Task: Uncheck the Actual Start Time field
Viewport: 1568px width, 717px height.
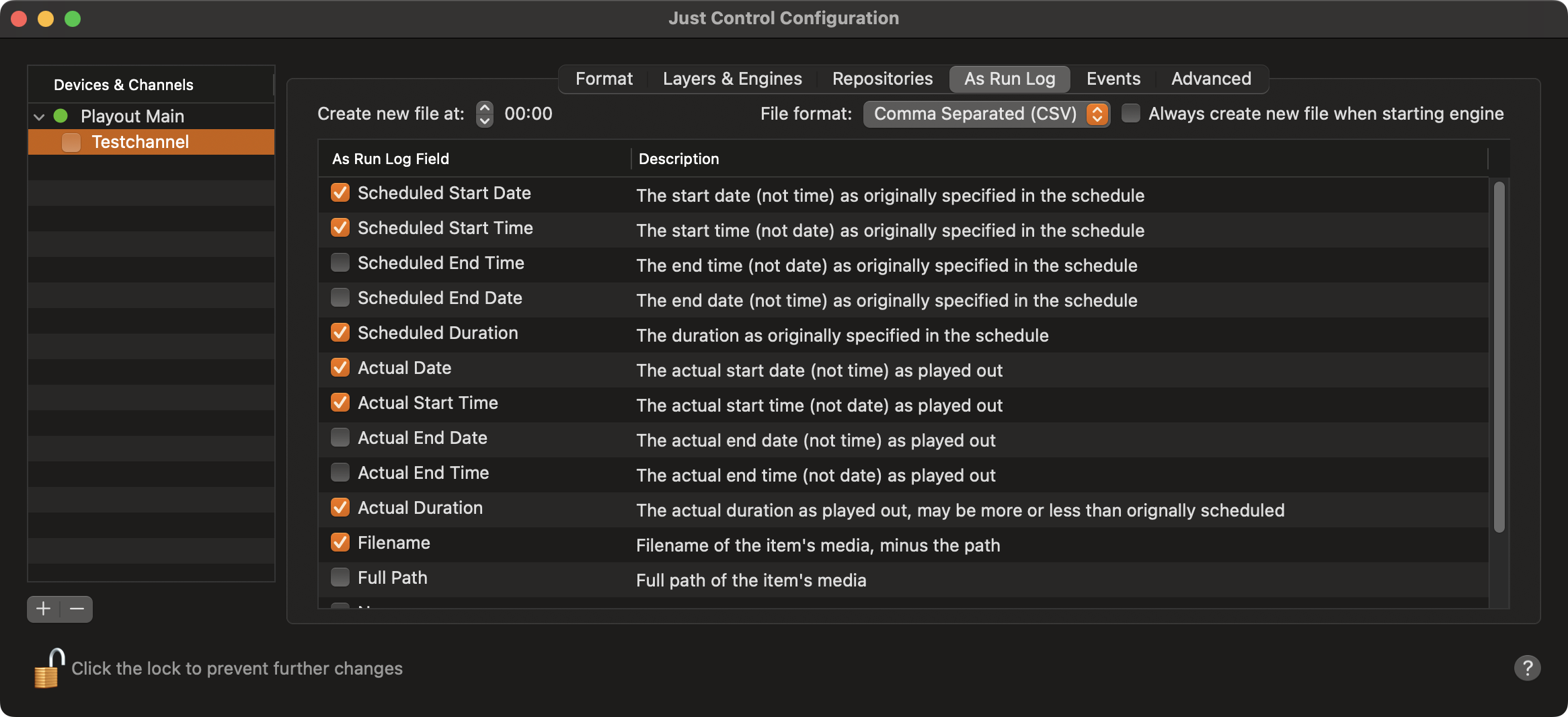Action: pos(340,402)
